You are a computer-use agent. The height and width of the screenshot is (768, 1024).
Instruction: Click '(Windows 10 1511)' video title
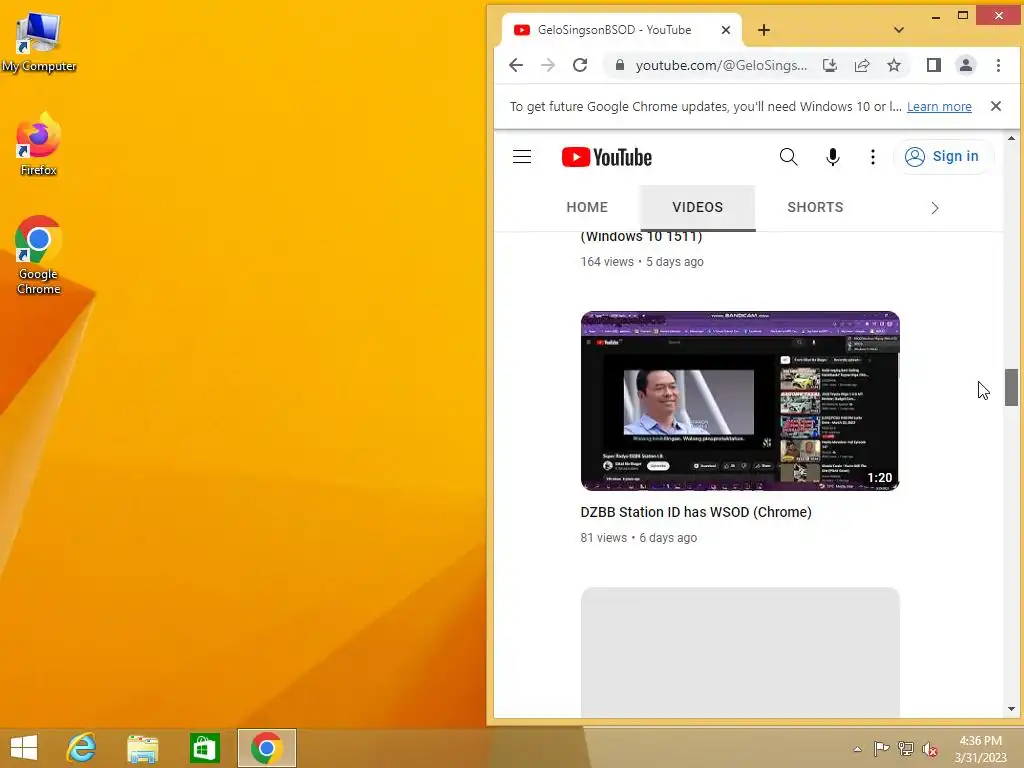click(x=641, y=237)
